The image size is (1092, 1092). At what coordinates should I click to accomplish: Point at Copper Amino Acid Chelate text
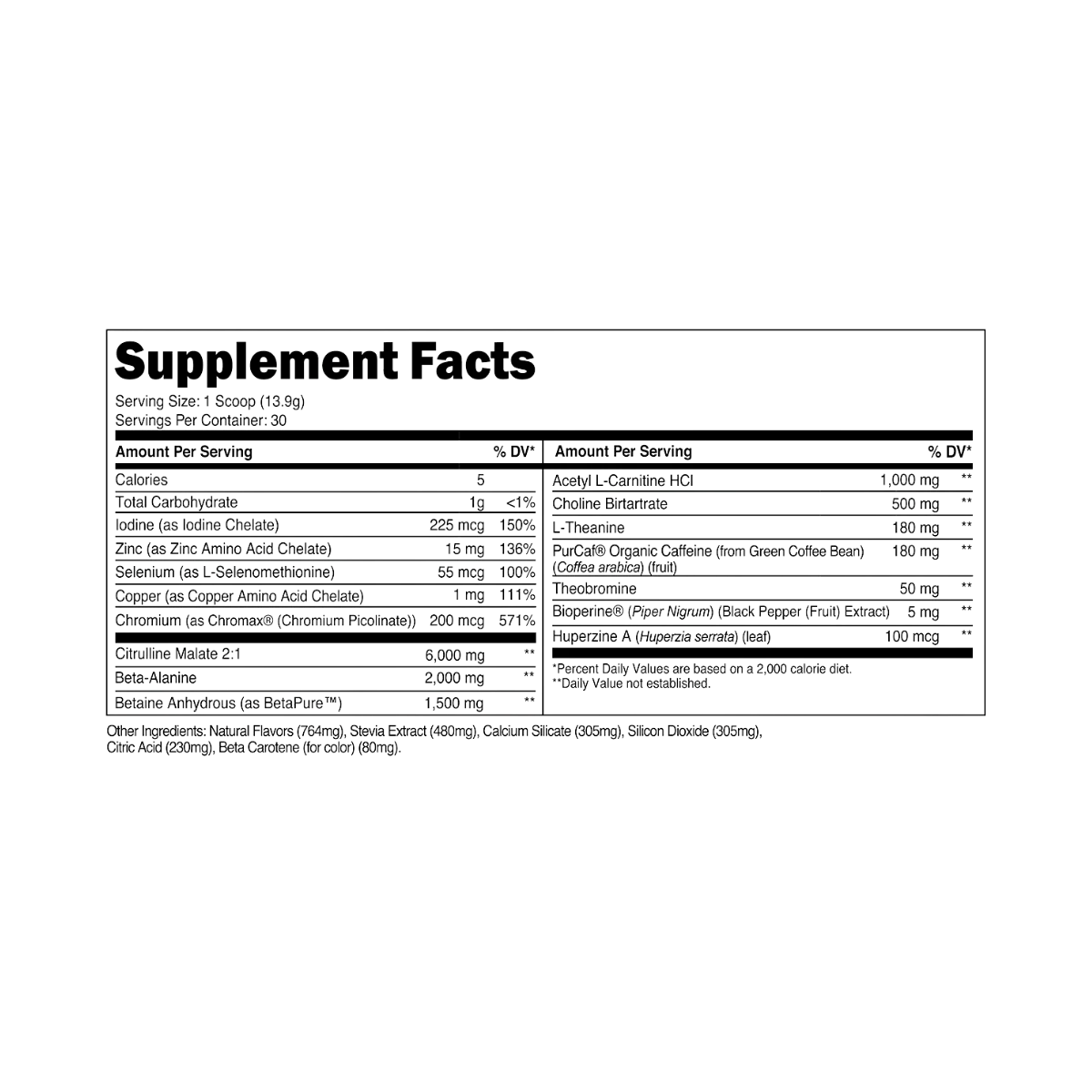tap(239, 597)
